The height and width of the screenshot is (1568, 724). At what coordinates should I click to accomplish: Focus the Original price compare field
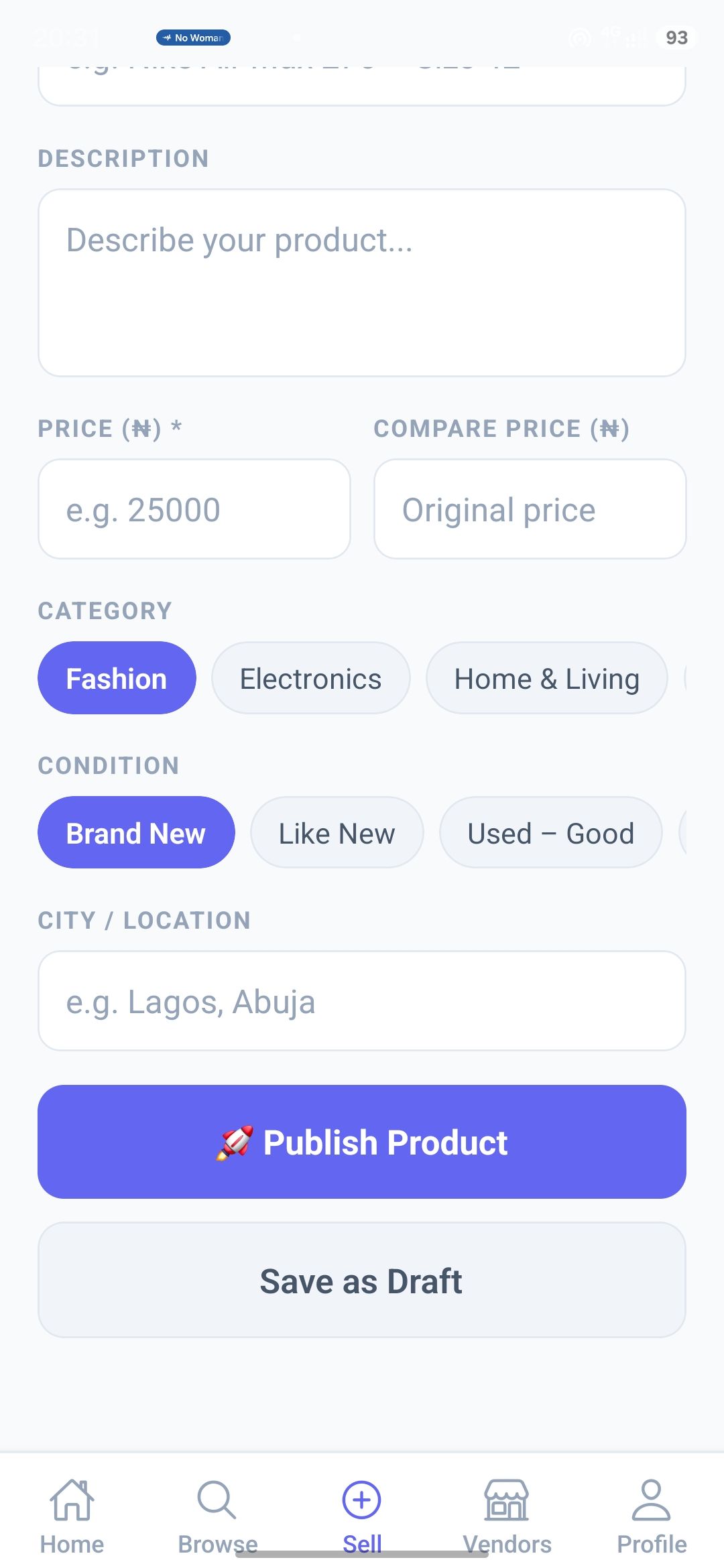tap(530, 509)
